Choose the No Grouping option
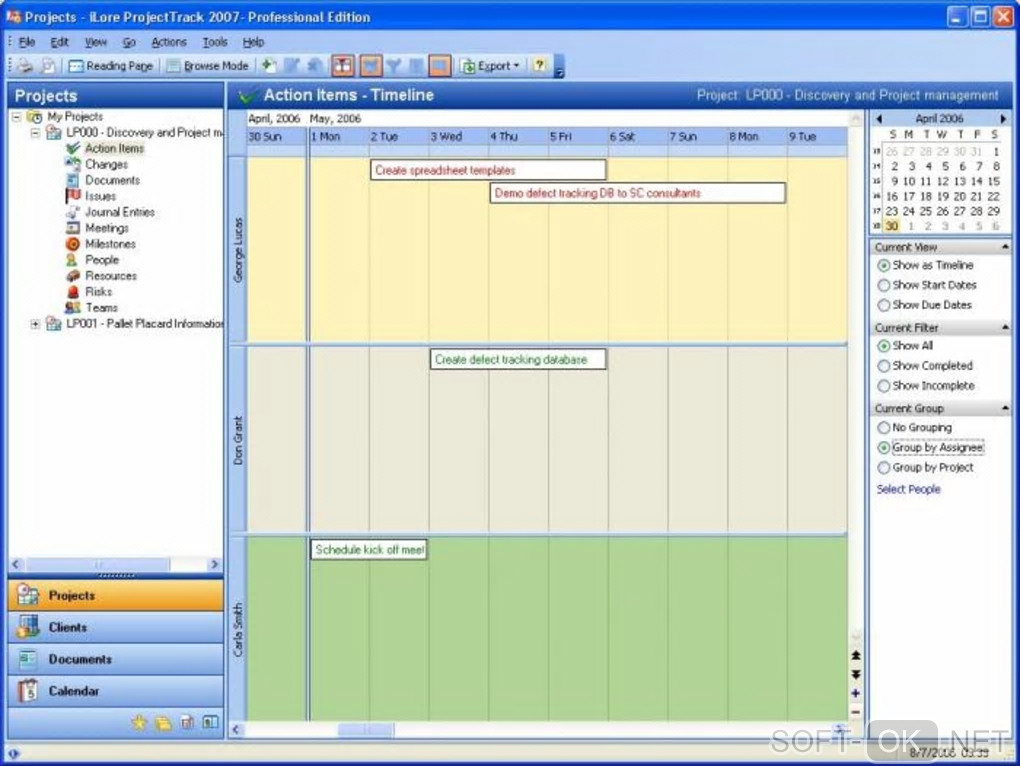 883,427
